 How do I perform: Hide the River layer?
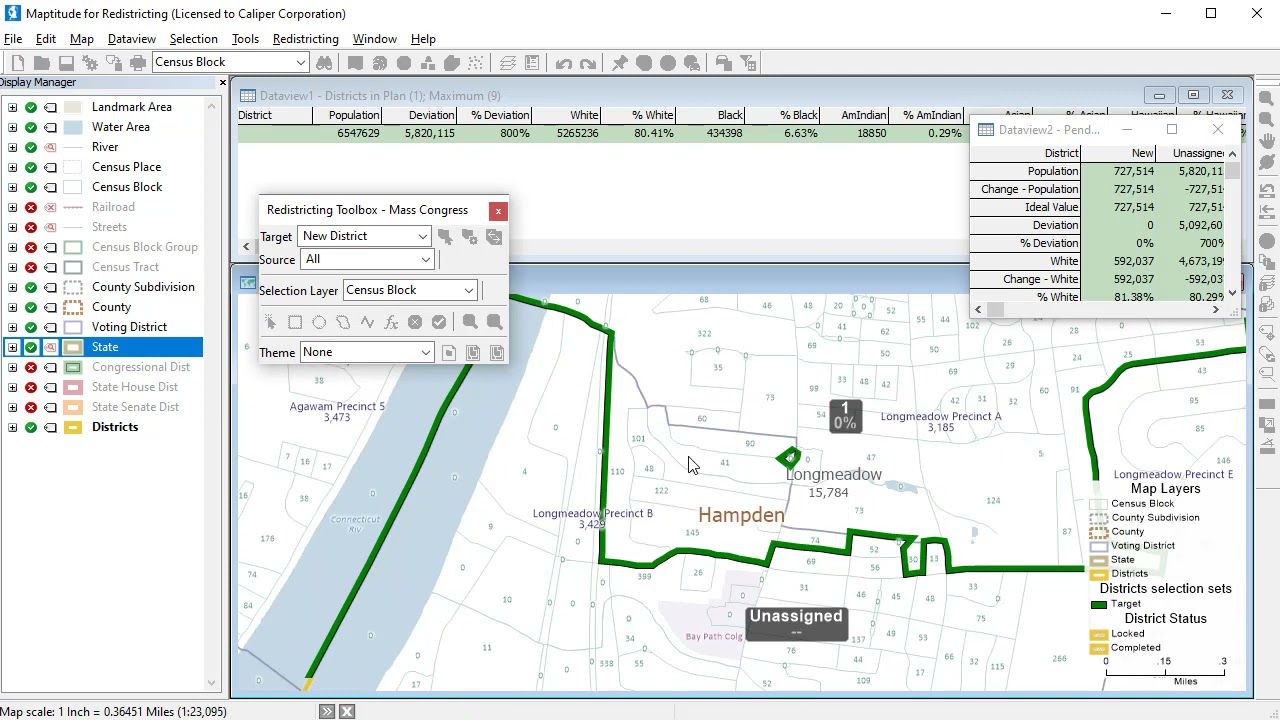[x=31, y=147]
